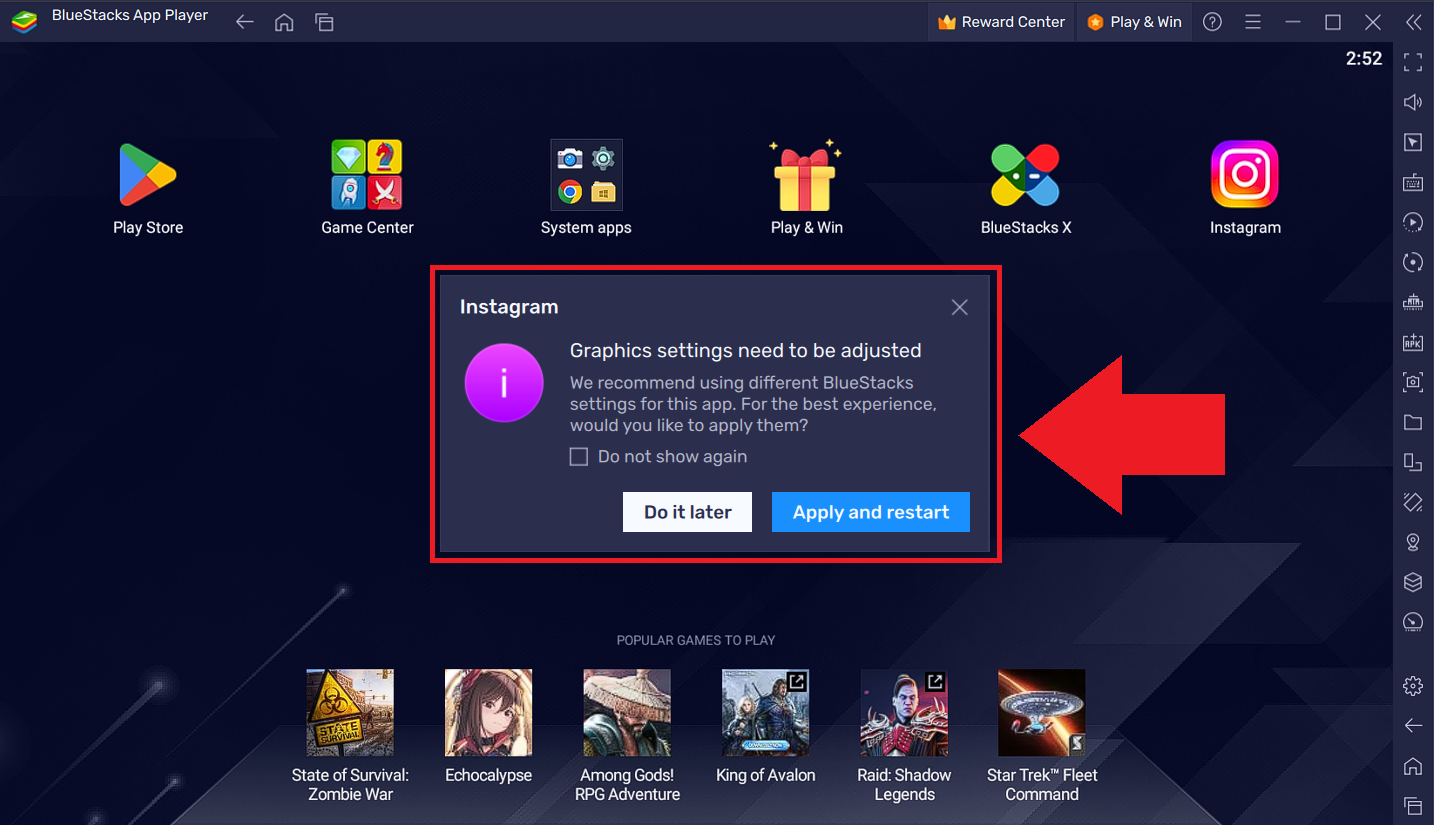Click the back arrow in sidebar
Viewport: 1434px width, 825px height.
[1413, 726]
